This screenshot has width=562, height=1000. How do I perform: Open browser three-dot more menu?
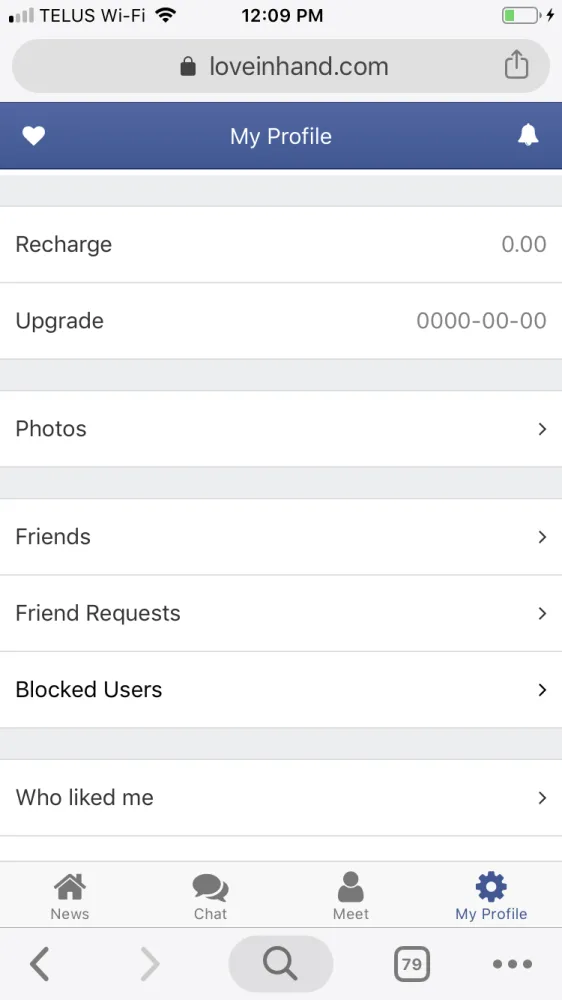pyautogui.click(x=512, y=964)
